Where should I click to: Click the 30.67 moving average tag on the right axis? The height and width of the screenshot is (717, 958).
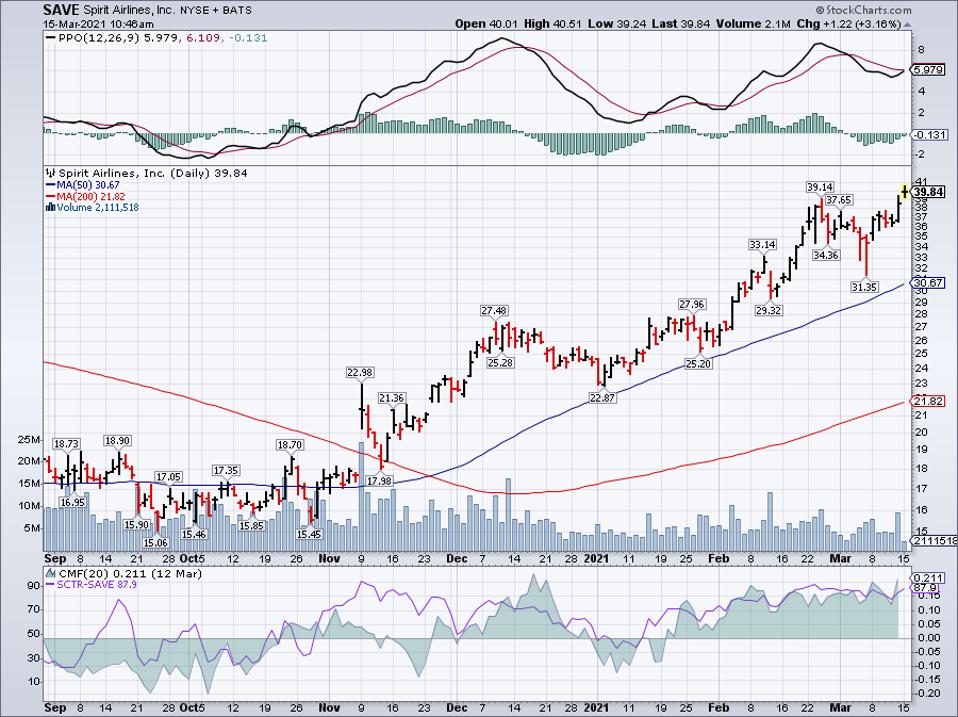(x=929, y=283)
